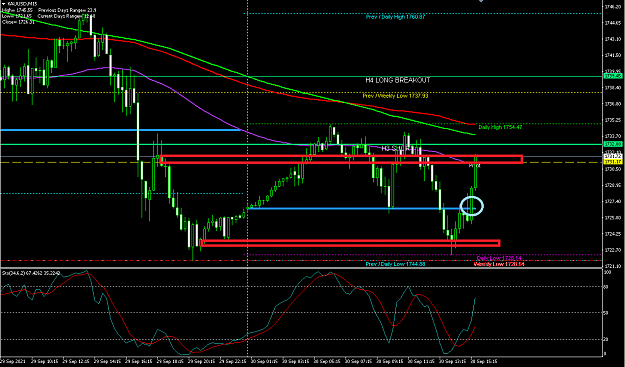Screen dimensions: 625x367
Task: Click the white current price tag on axis
Action: pyautogui.click(x=613, y=157)
